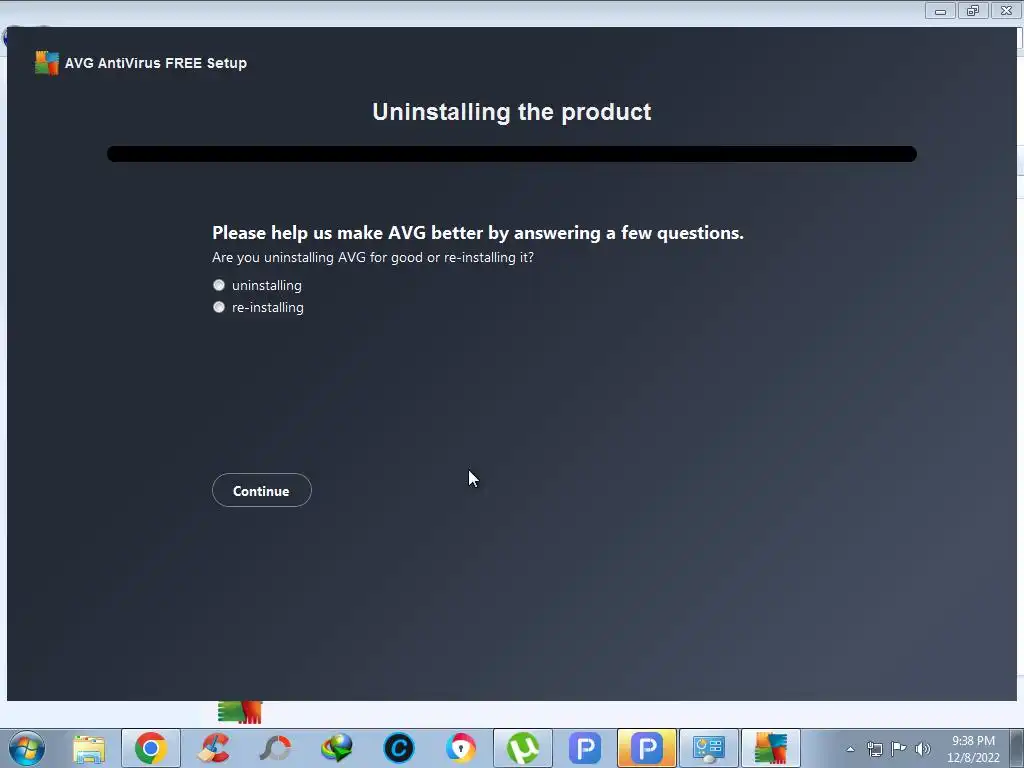
Task: Open Windows Explorer from the taskbar
Action: tap(89, 748)
